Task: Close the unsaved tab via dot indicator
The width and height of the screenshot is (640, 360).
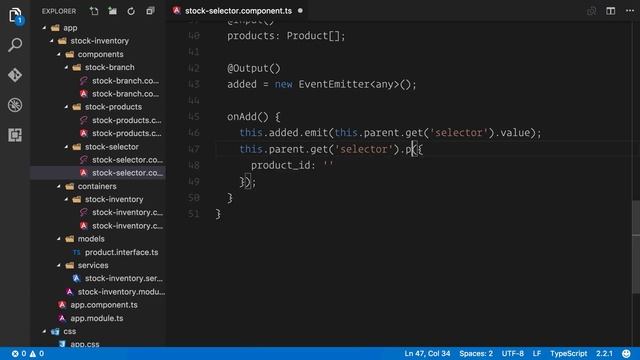Action: pyautogui.click(x=300, y=11)
